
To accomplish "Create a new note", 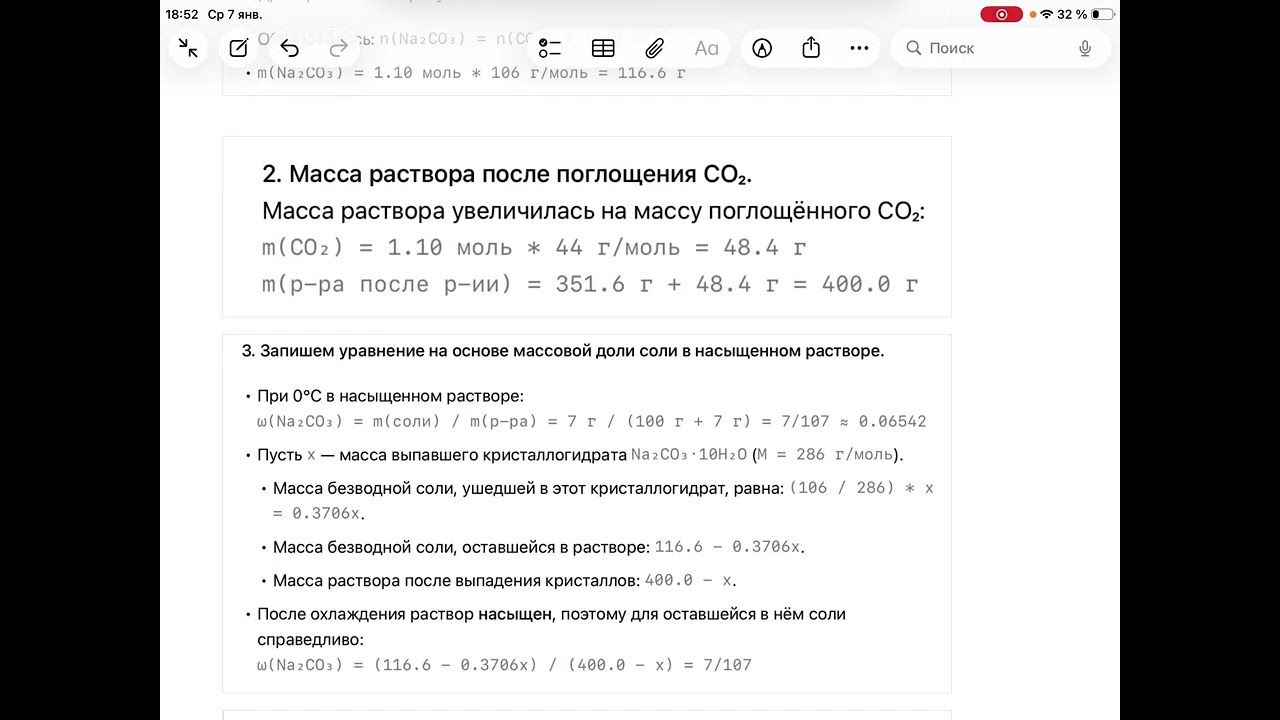I will pyautogui.click(x=238, y=48).
